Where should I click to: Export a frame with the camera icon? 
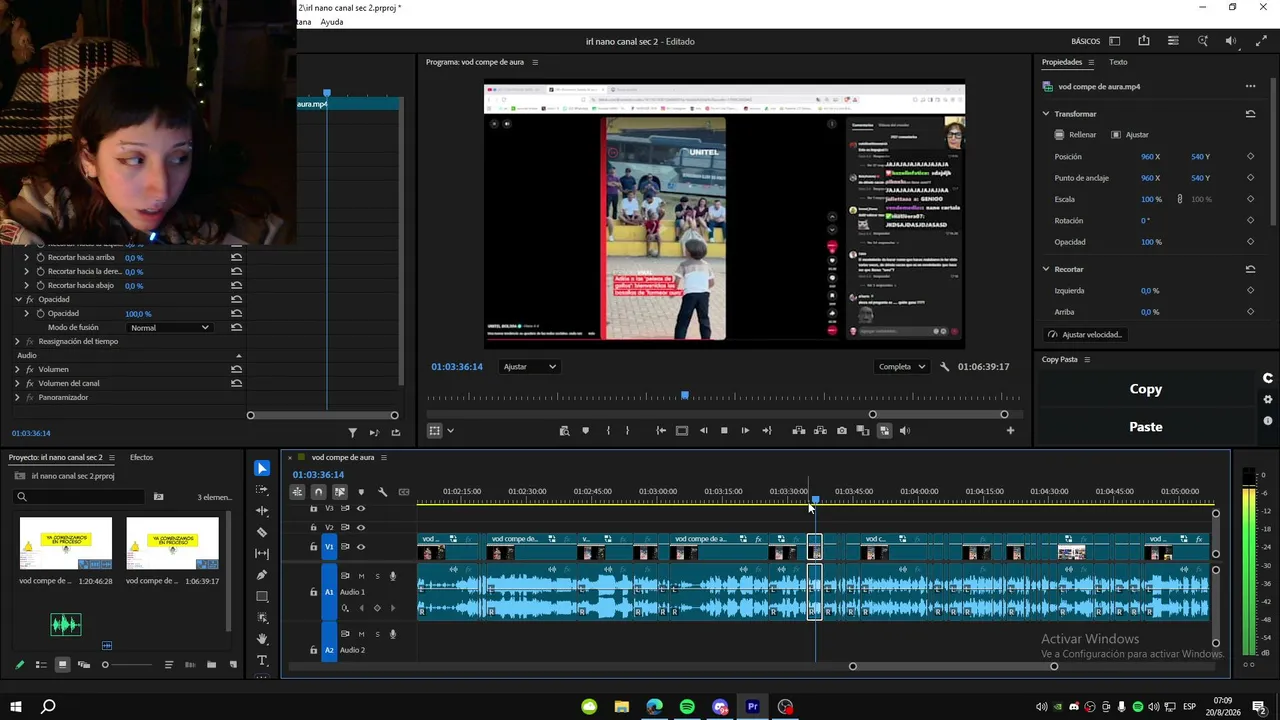[842, 431]
